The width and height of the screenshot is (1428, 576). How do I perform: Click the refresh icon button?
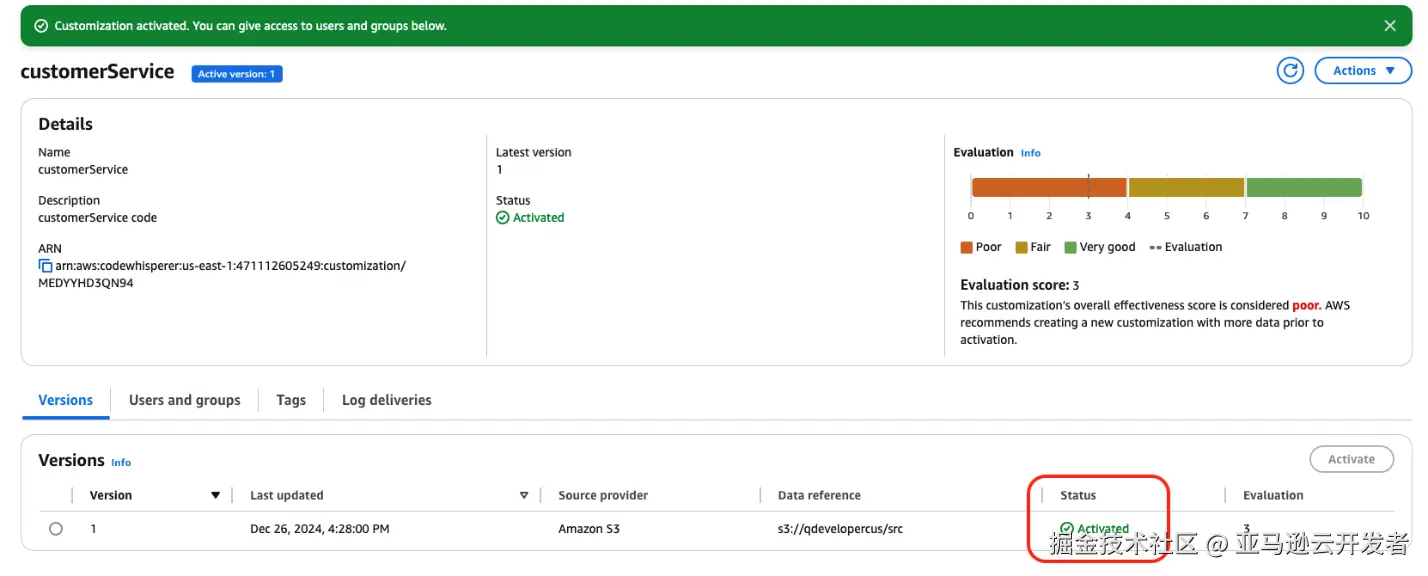pos(1290,71)
